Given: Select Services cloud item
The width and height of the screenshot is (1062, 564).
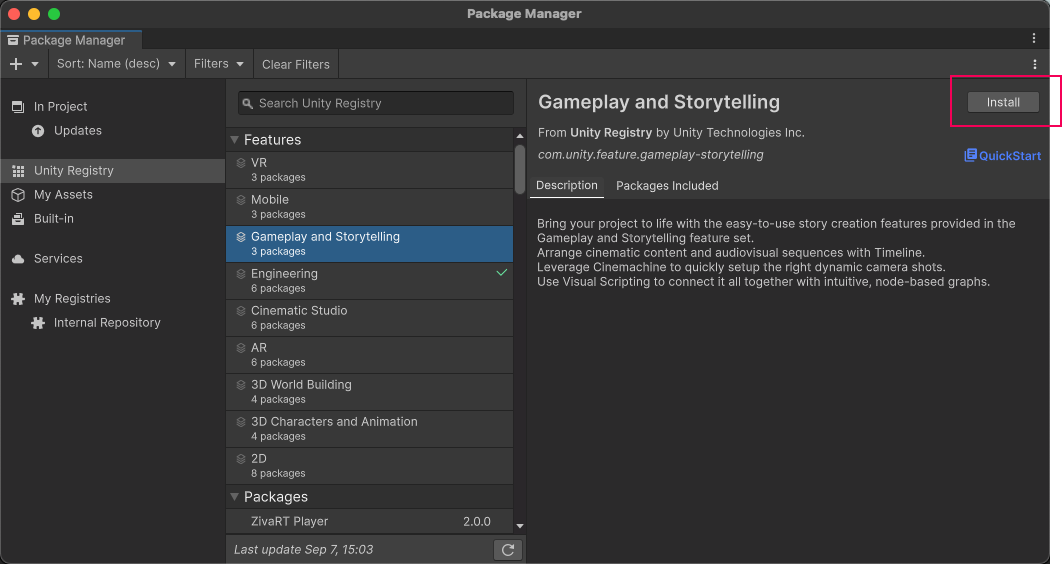Looking at the screenshot, I should [x=58, y=259].
